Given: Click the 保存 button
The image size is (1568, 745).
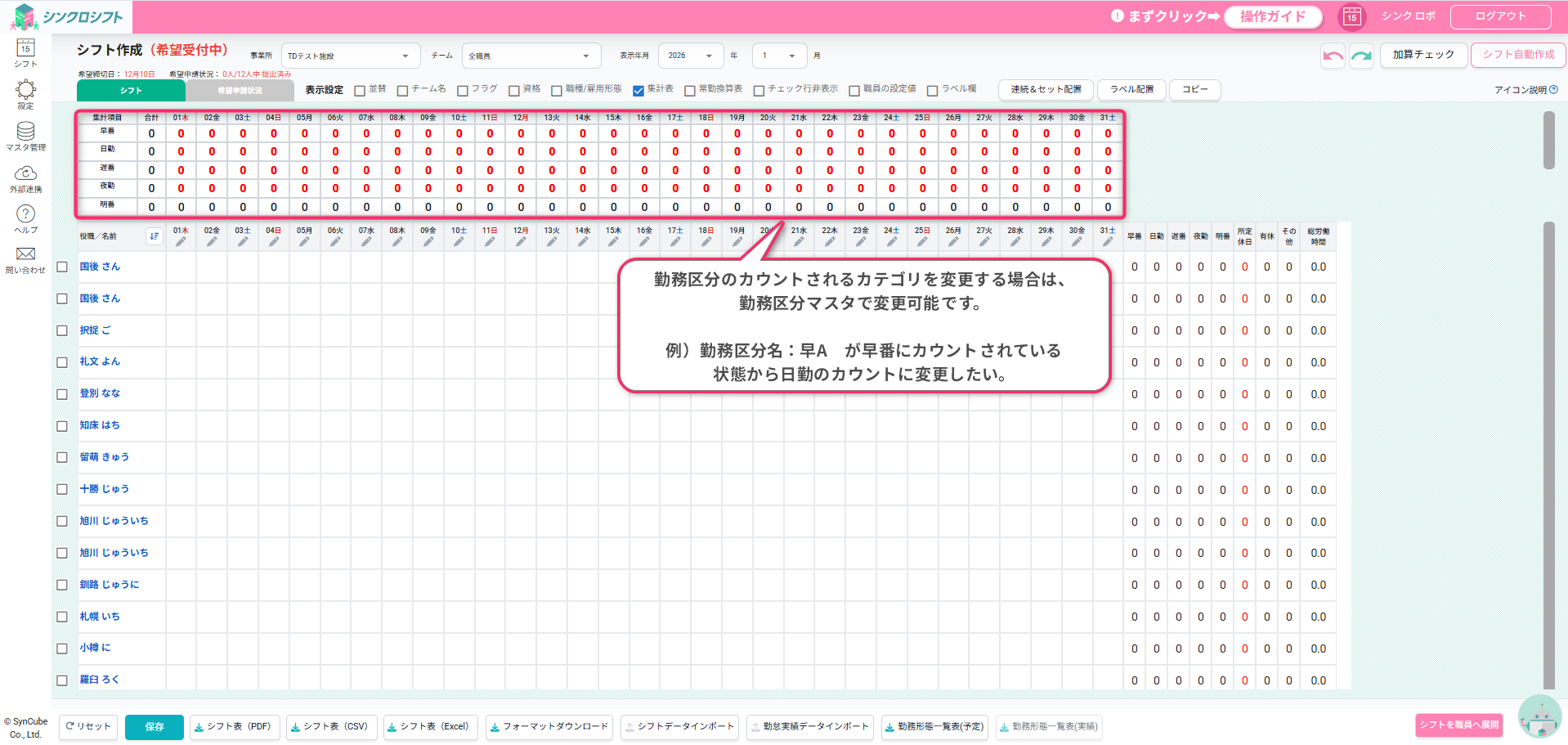Looking at the screenshot, I should 155,726.
